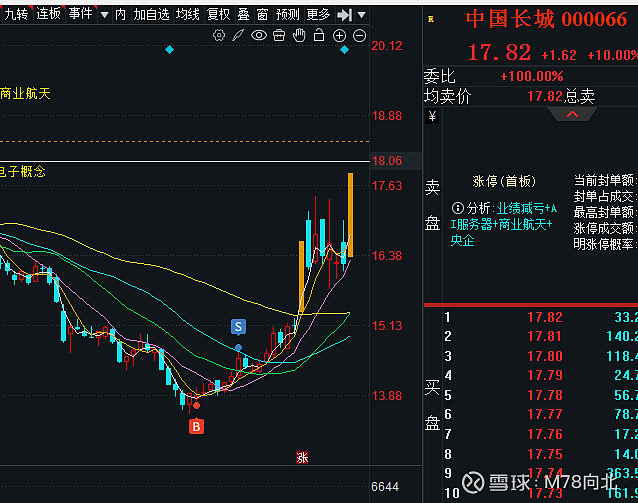Click the latest orange limit-up candlestick
Screen dimensions: 638x503
(x=350, y=215)
